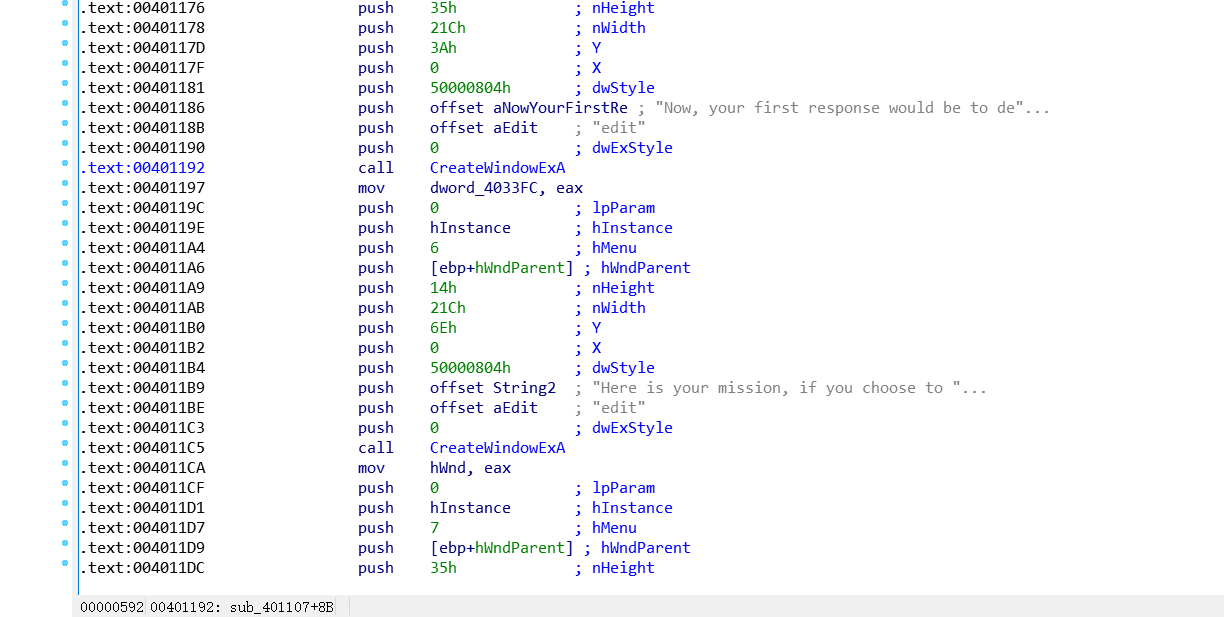1224x617 pixels.
Task: Select [ebp+hWndParent] operand on line 004011D9
Action: click(502, 548)
